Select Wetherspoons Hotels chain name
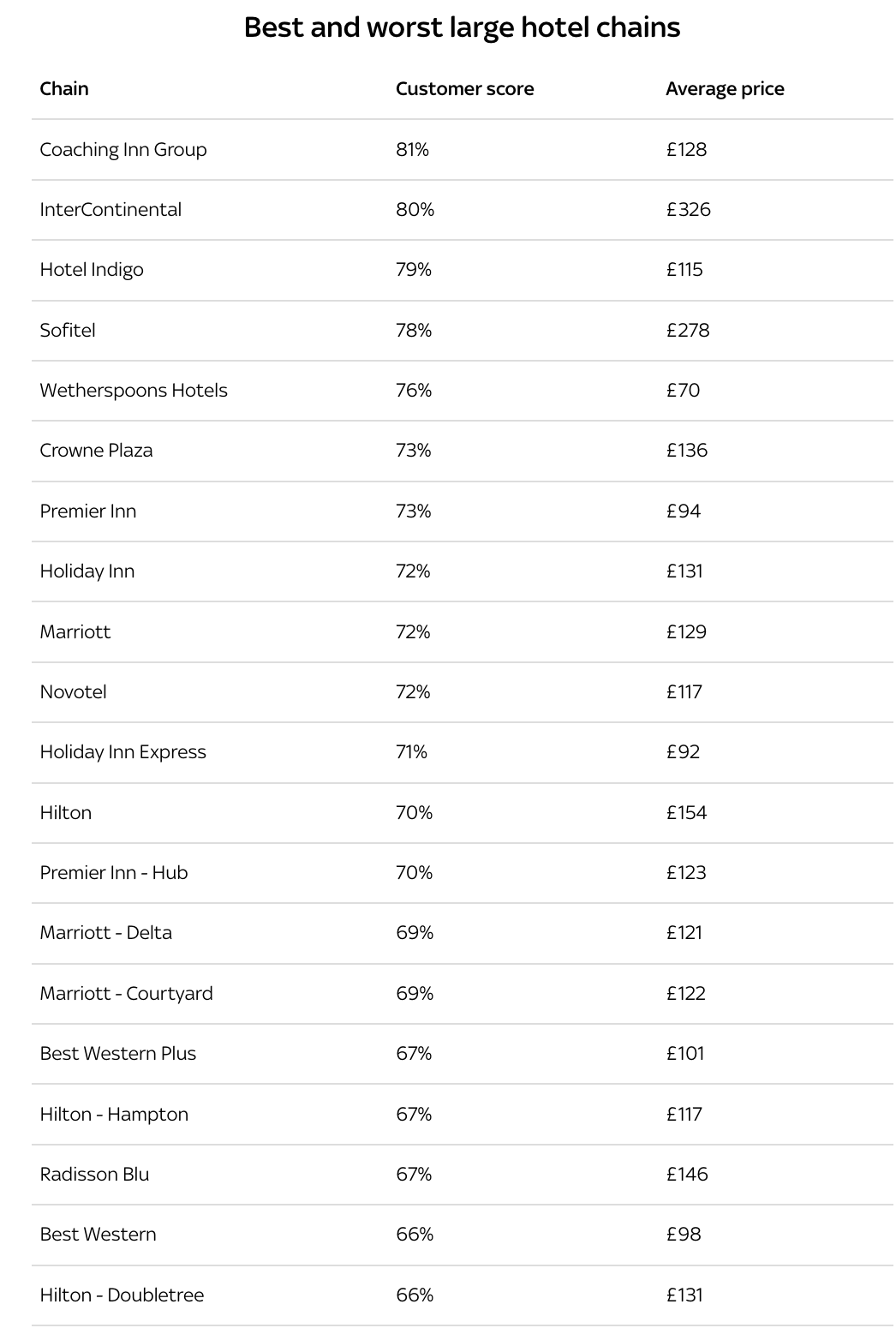 [134, 391]
